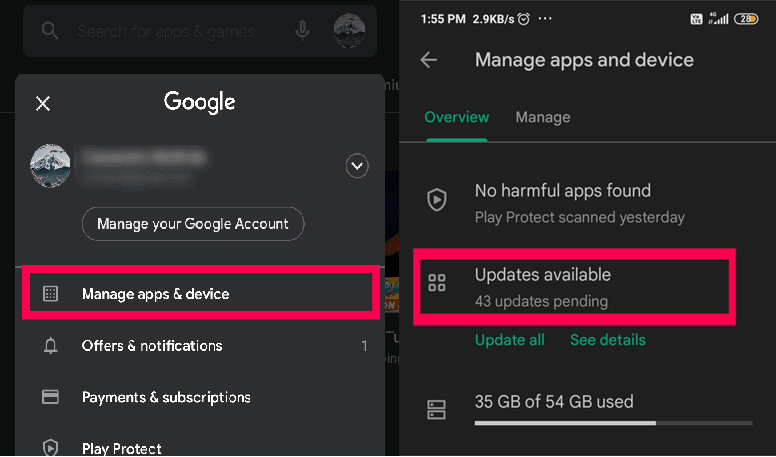Open Payments & subscriptions

(x=166, y=397)
